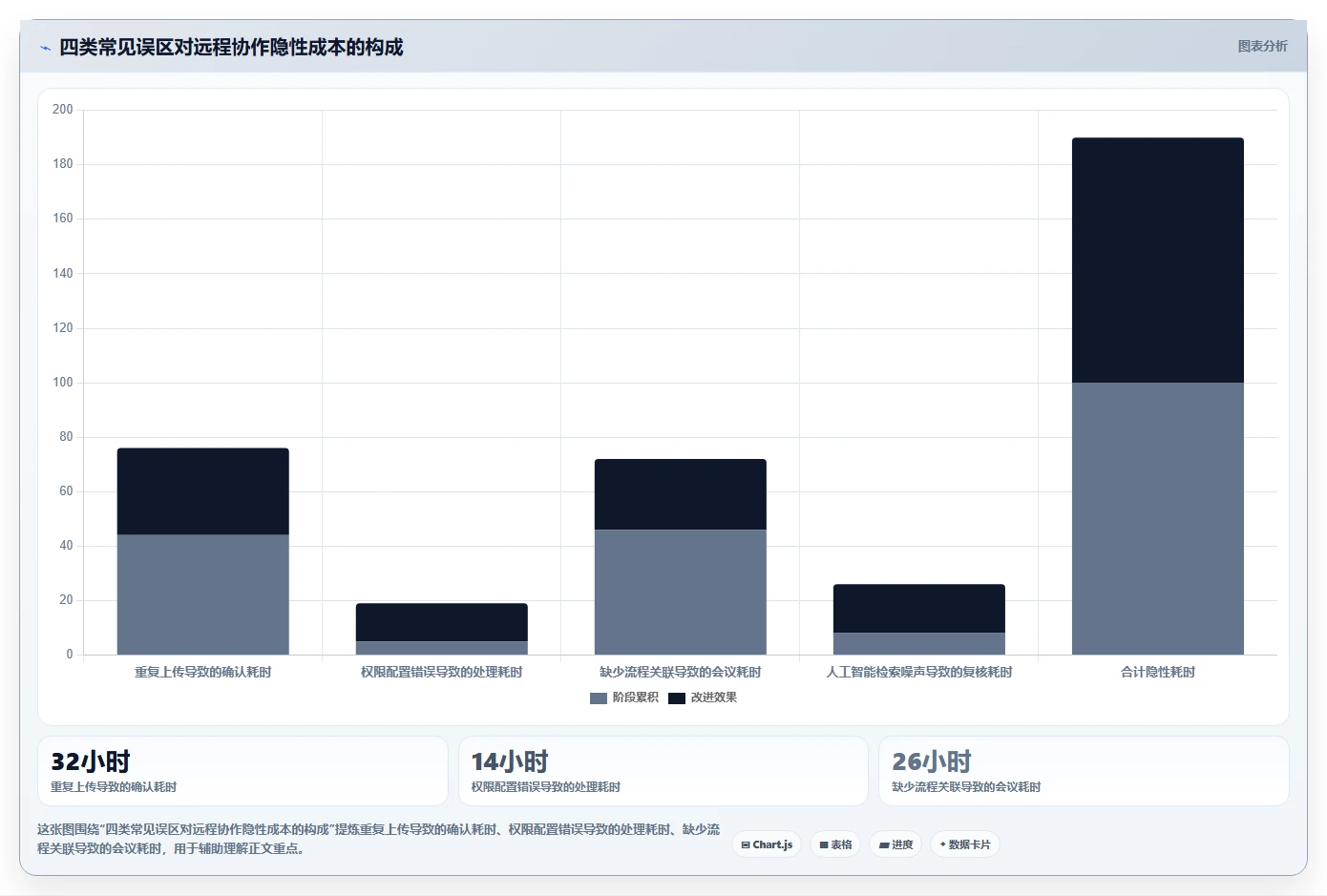Click the 图表分析 label in the header

click(x=1262, y=46)
